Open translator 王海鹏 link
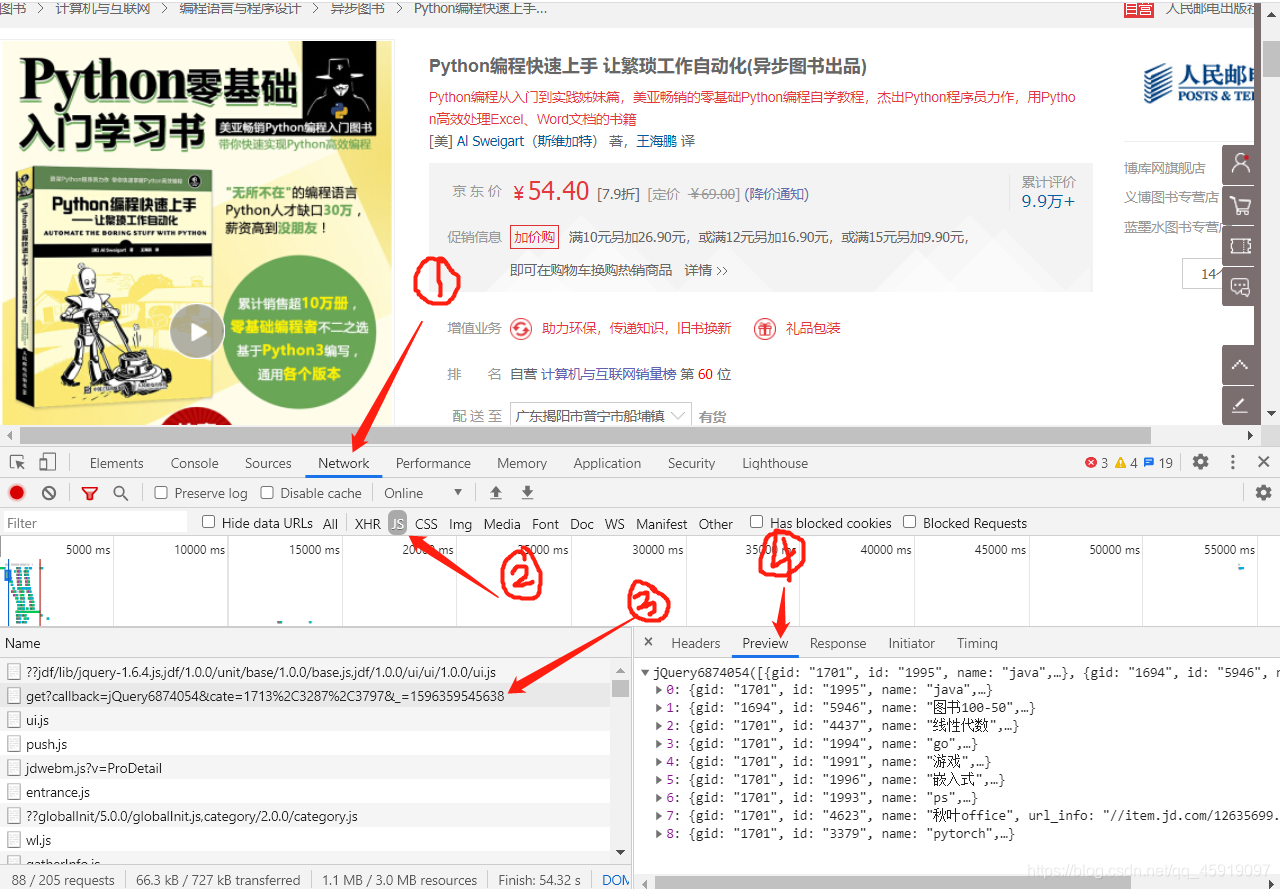 click(657, 141)
